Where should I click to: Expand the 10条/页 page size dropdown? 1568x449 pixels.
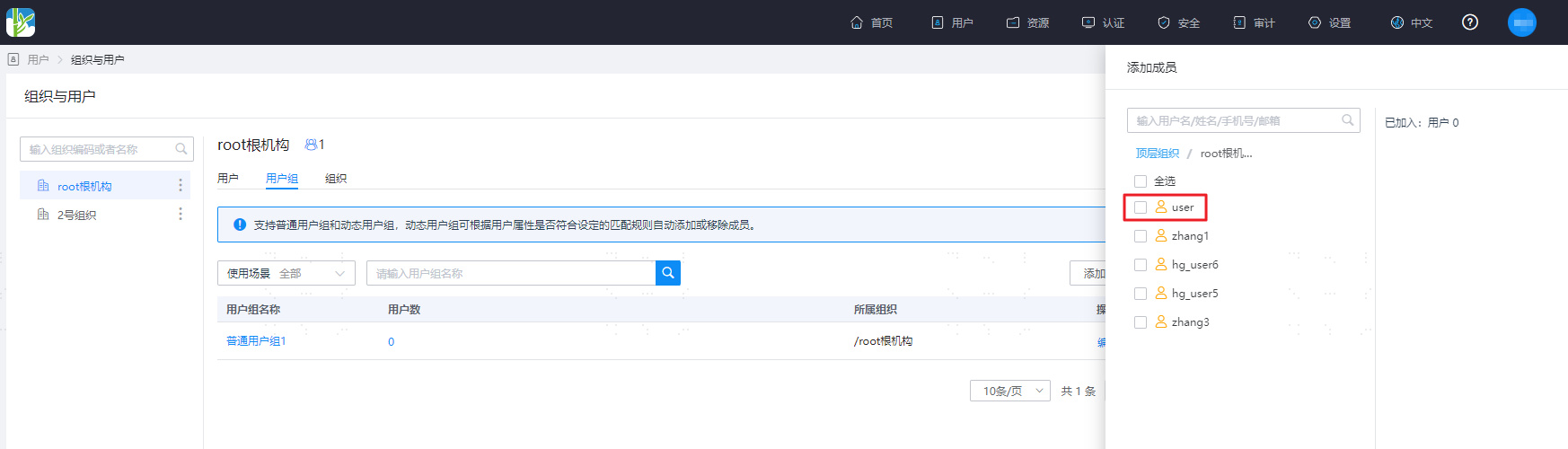(x=1010, y=391)
